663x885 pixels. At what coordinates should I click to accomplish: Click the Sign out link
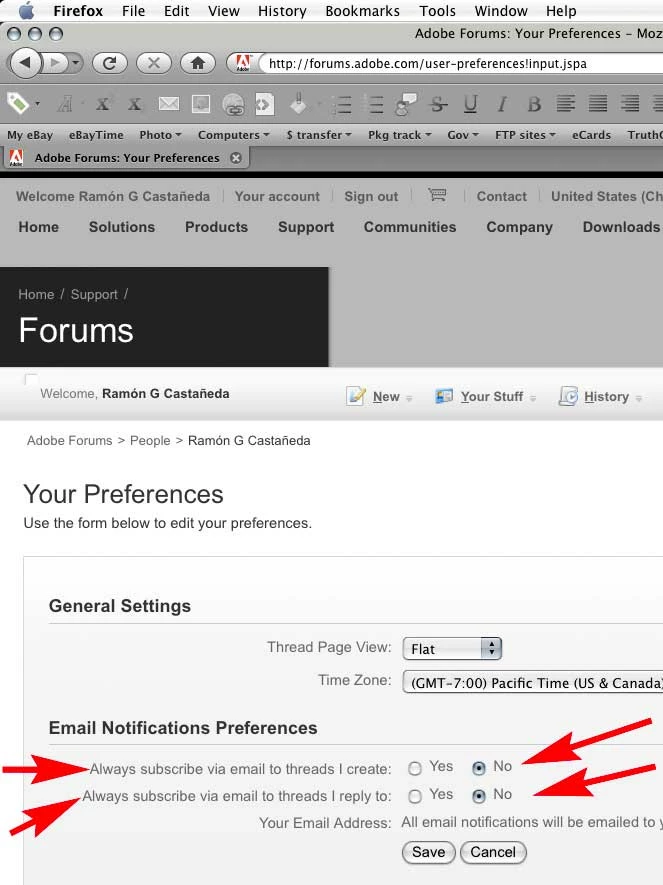371,196
